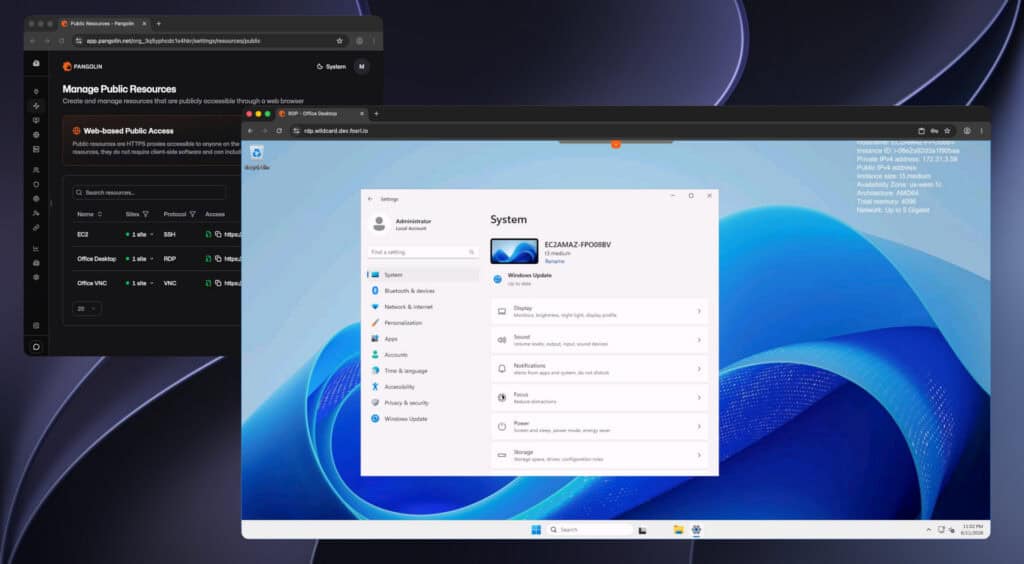Filter by Sites column funnel icon
Screen dimensions: 1024x564
[x=146, y=214]
